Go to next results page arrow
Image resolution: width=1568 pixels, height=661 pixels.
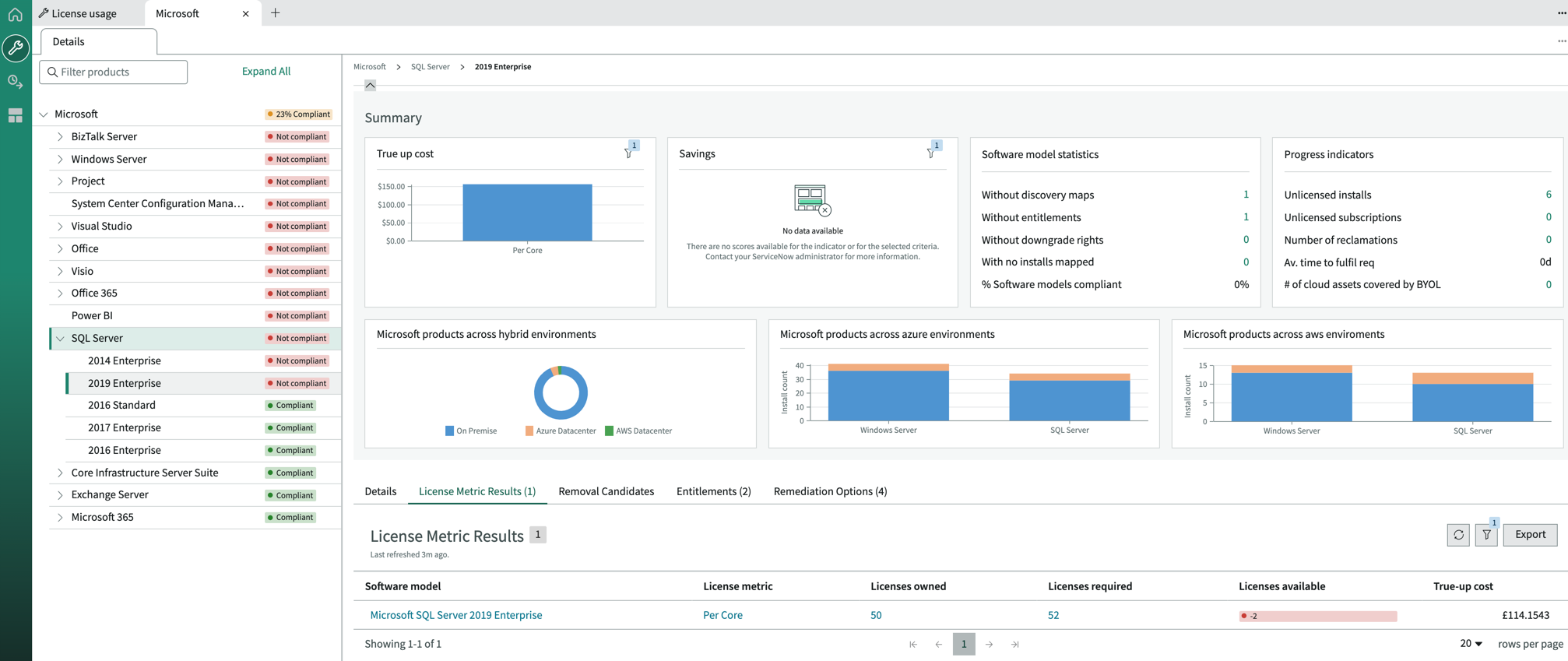(990, 645)
